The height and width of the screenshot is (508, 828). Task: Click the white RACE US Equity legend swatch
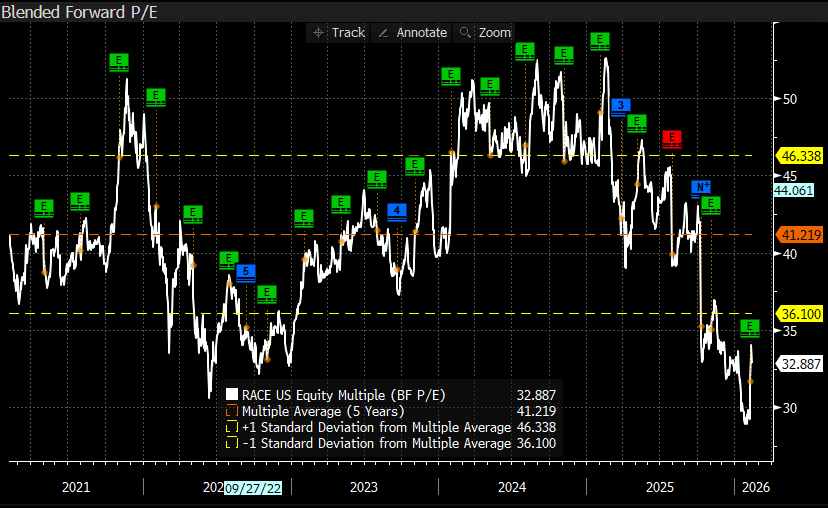pyautogui.click(x=232, y=395)
